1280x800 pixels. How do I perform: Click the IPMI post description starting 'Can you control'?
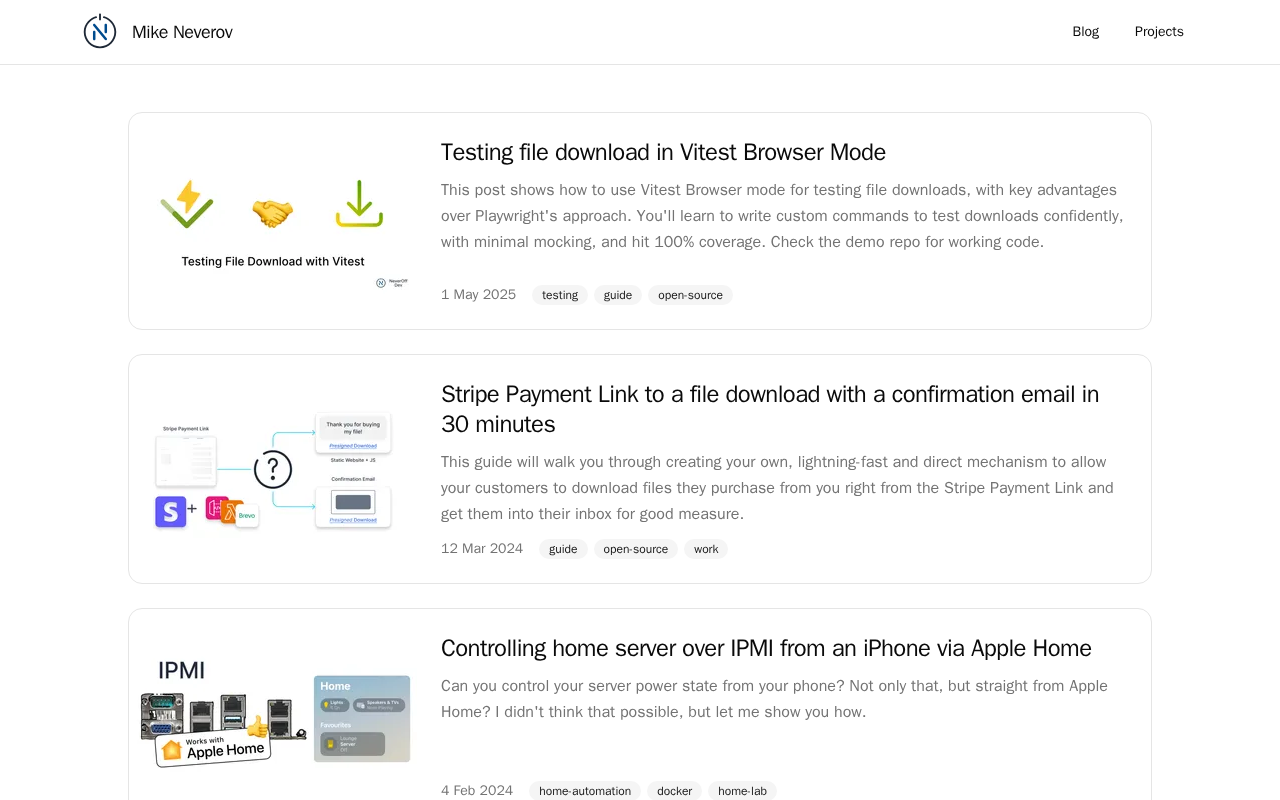point(775,699)
